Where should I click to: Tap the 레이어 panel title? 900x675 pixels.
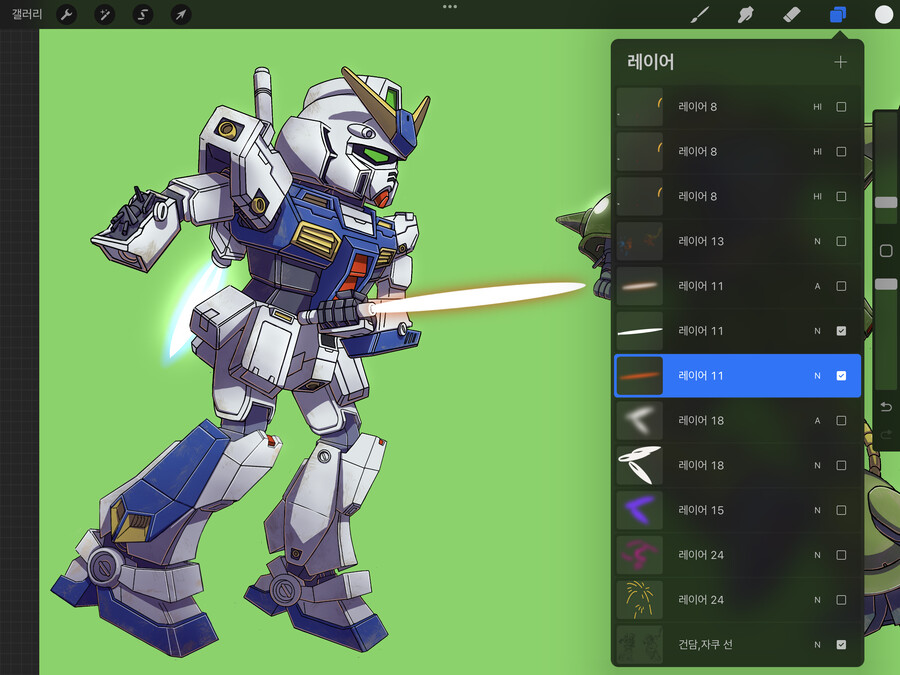point(650,61)
